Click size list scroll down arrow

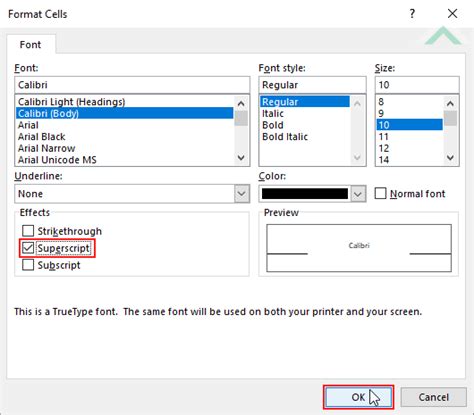click(450, 158)
